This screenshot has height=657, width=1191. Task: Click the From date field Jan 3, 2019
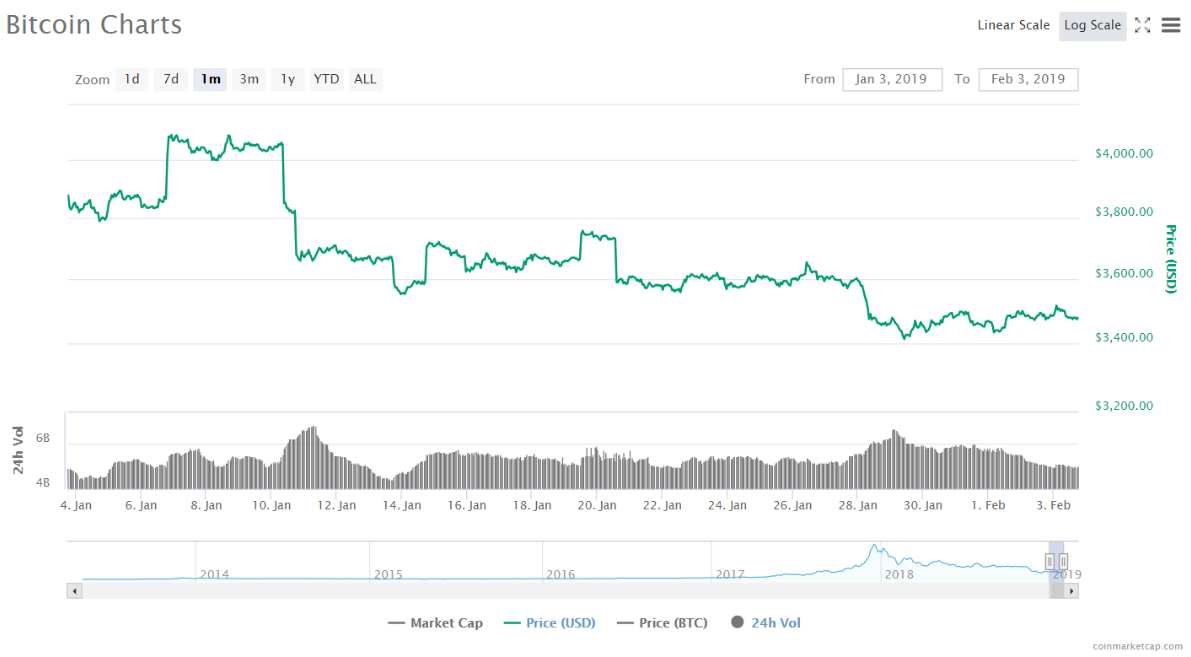pyautogui.click(x=892, y=79)
